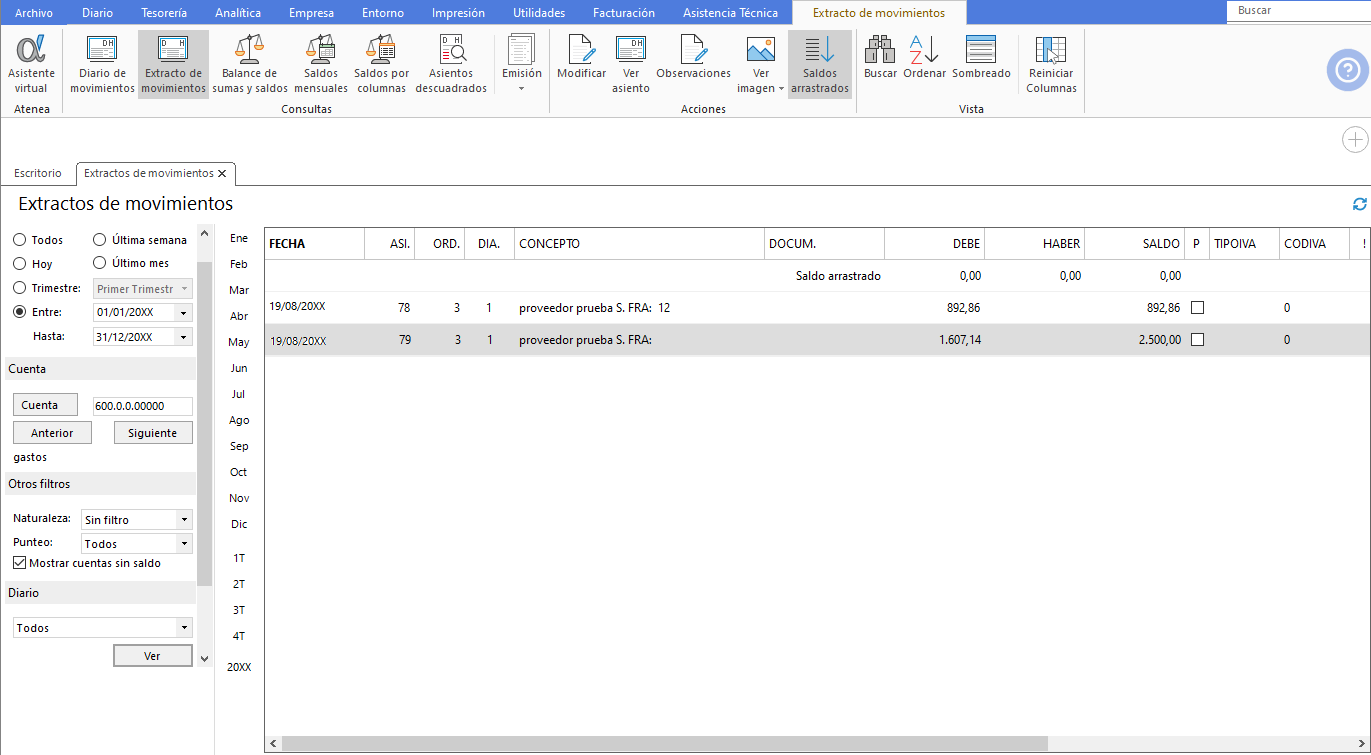The image size is (1371, 755).
Task: Check the P box for entry 78
Action: [1197, 308]
